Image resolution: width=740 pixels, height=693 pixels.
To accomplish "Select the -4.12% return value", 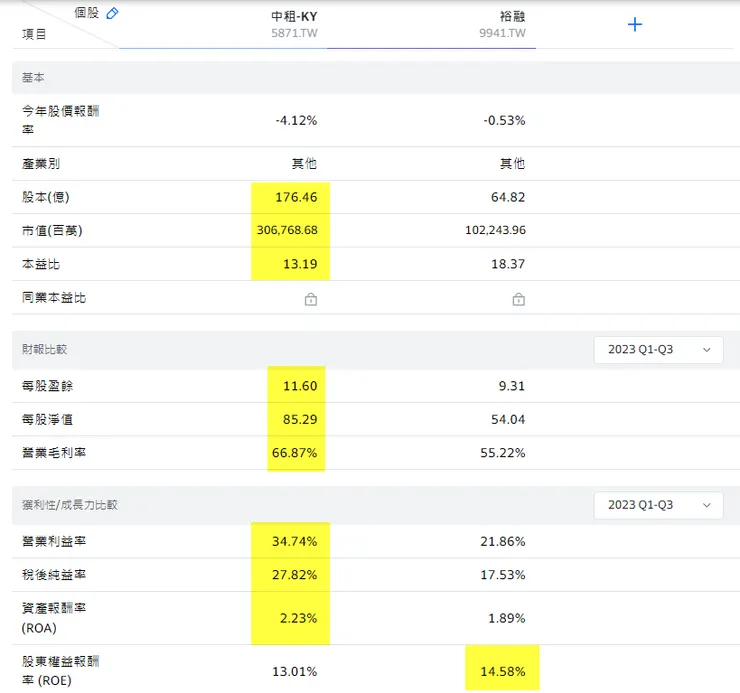I will pyautogui.click(x=296, y=120).
